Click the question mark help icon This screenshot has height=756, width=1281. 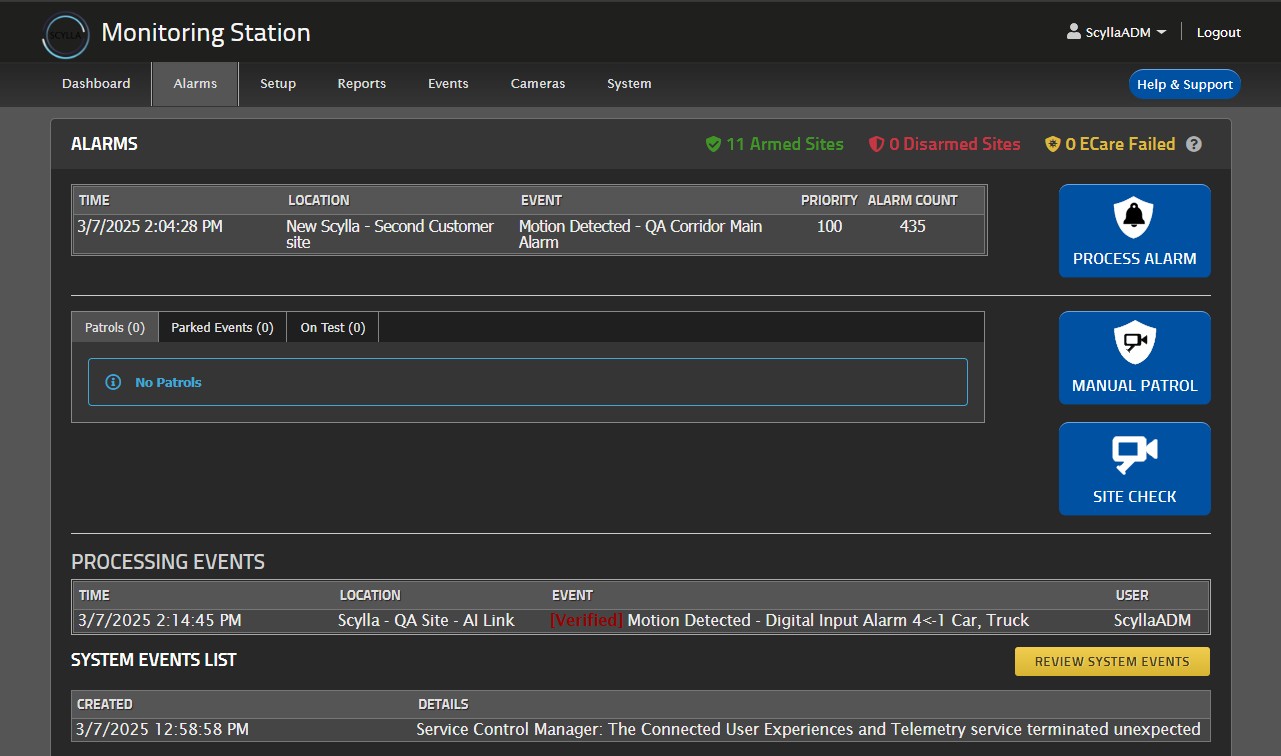click(x=1193, y=144)
